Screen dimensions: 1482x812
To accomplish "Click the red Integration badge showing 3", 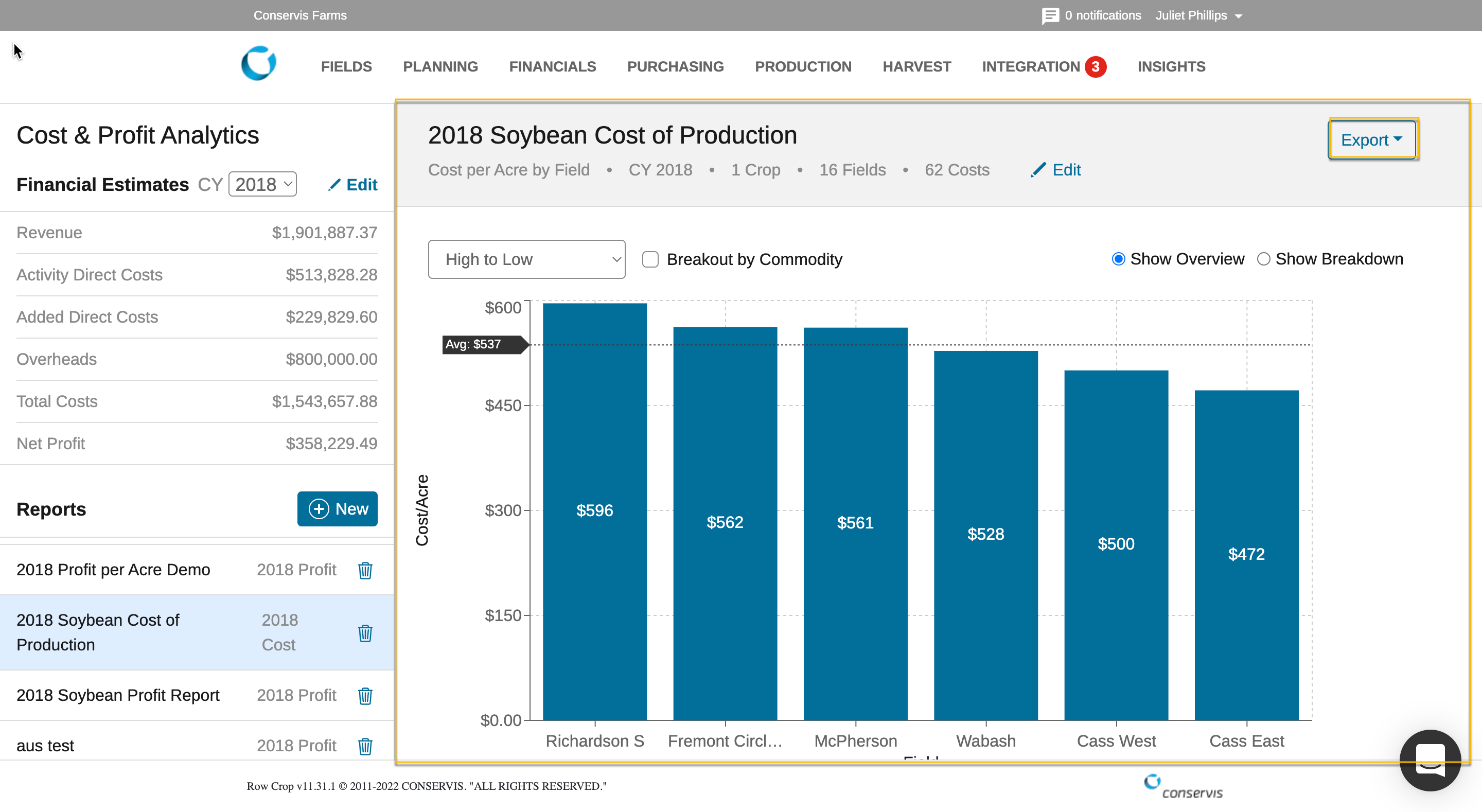I will point(1096,67).
